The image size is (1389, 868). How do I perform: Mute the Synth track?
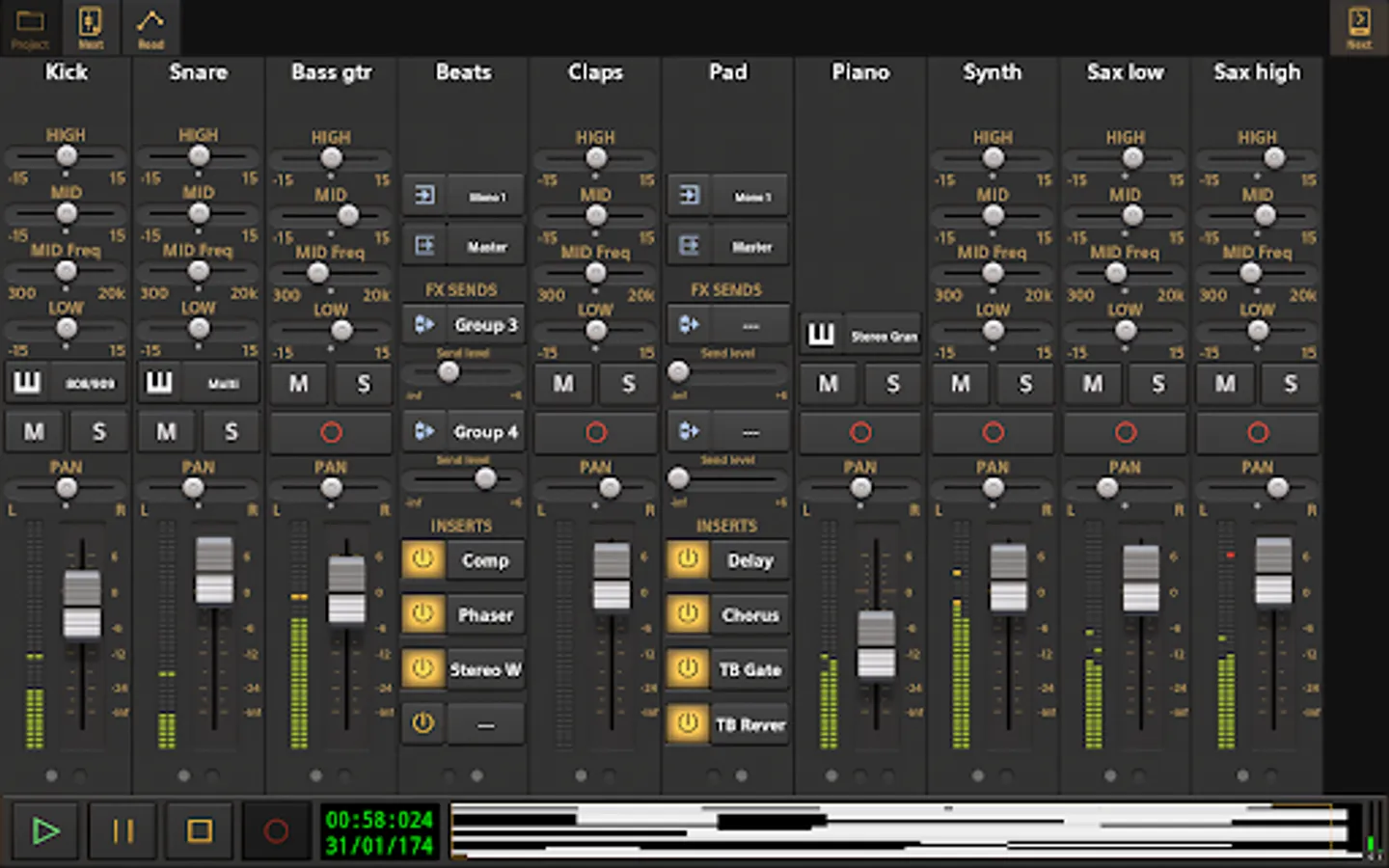[961, 384]
